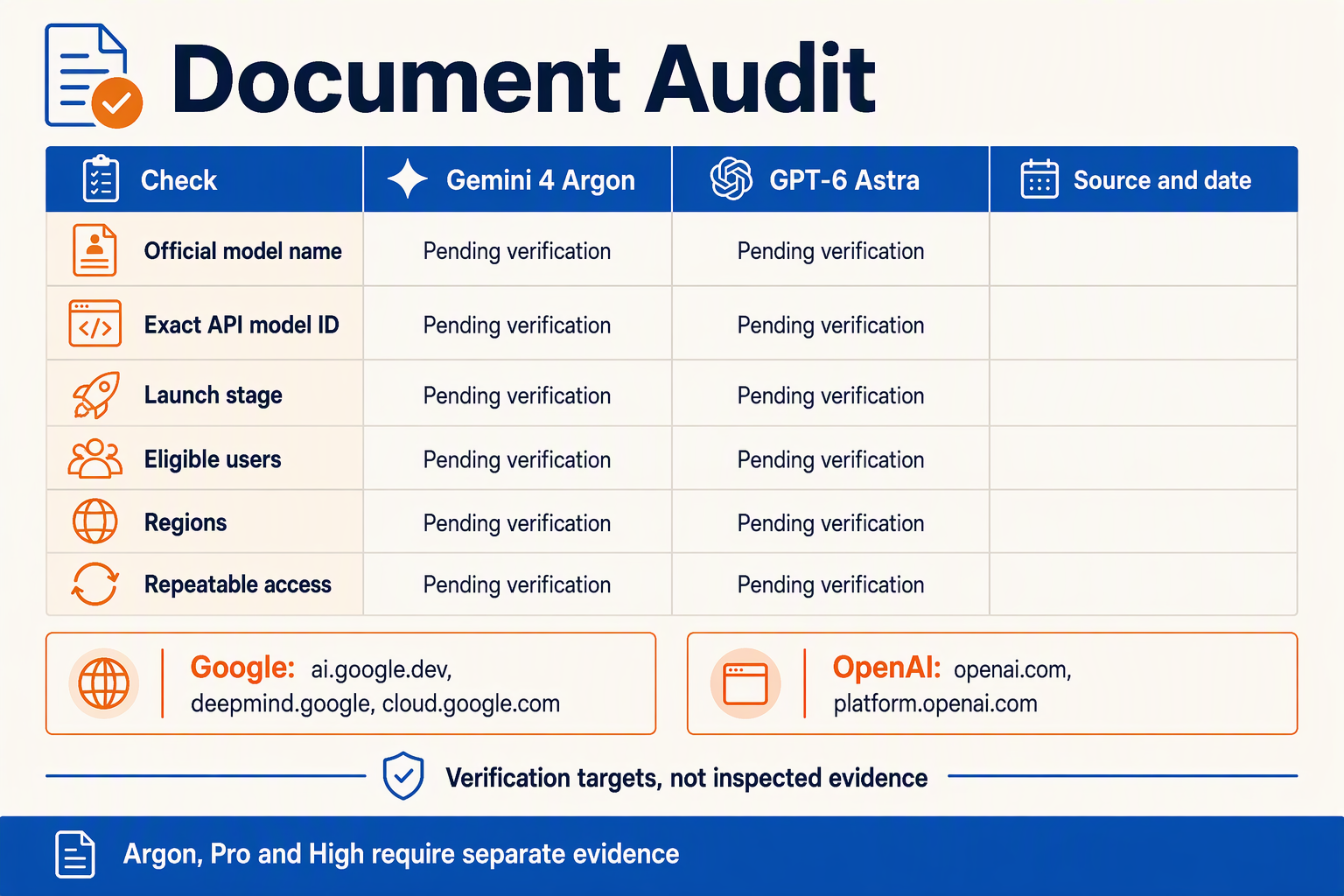
Task: Select the GPT-6 Astra column header
Action: [x=830, y=179]
